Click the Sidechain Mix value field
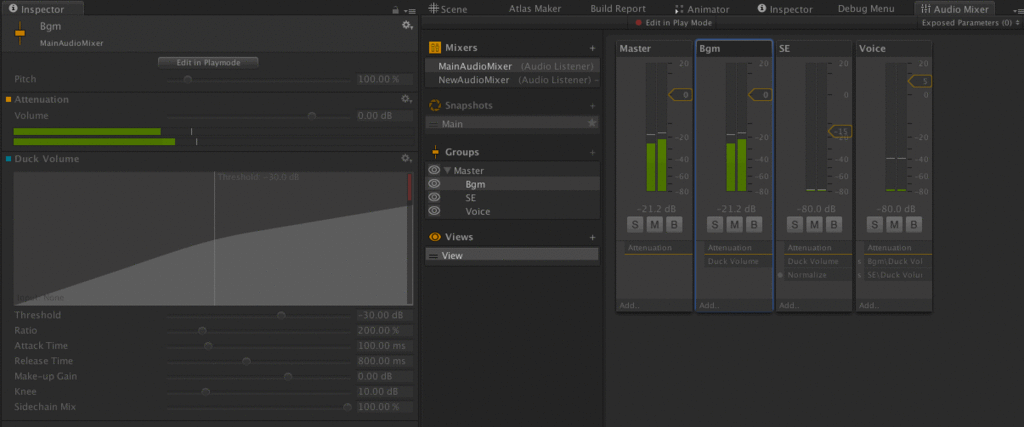The width and height of the screenshot is (1024, 427). [x=385, y=406]
